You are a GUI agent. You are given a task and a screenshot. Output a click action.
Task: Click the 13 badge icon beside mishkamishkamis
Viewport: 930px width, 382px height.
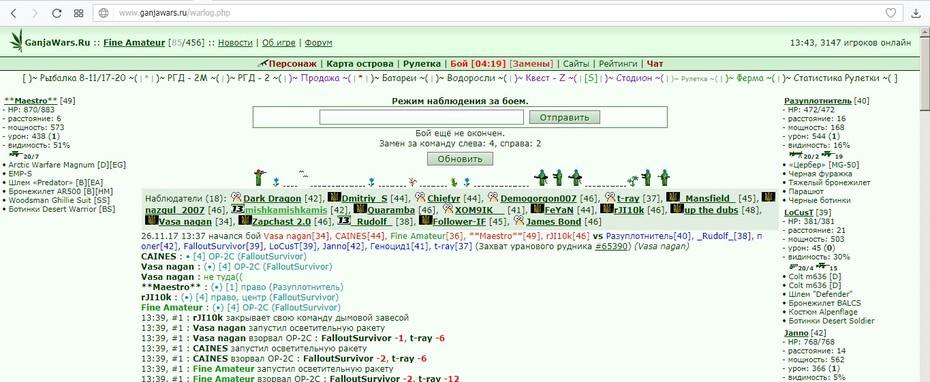(x=237, y=209)
